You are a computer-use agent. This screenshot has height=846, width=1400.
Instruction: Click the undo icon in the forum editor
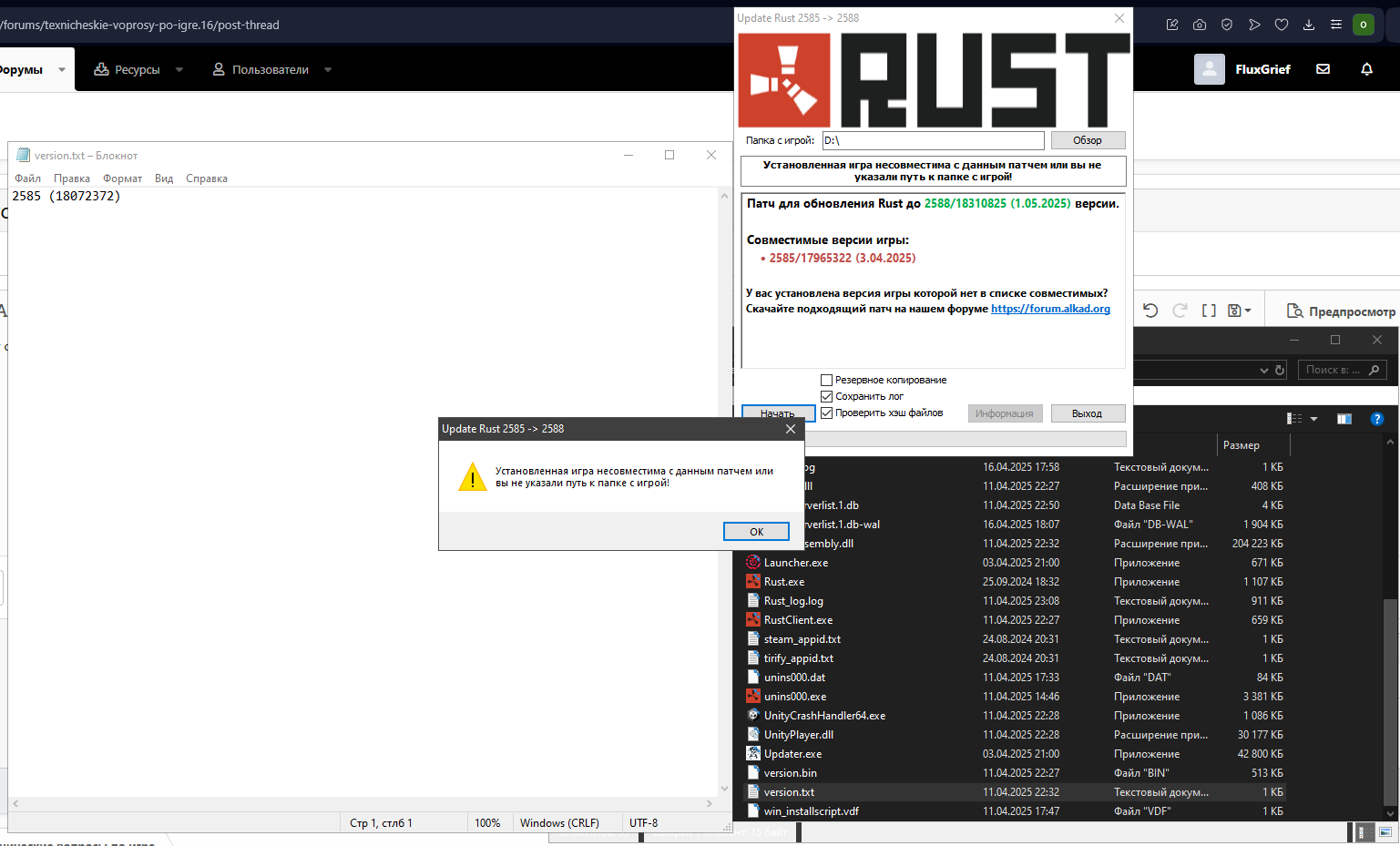tap(1150, 311)
